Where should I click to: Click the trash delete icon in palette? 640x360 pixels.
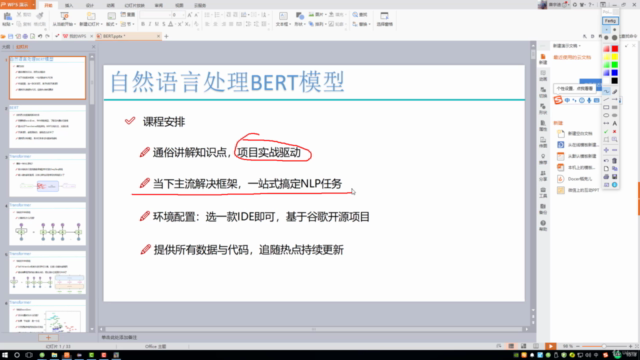tap(615, 160)
